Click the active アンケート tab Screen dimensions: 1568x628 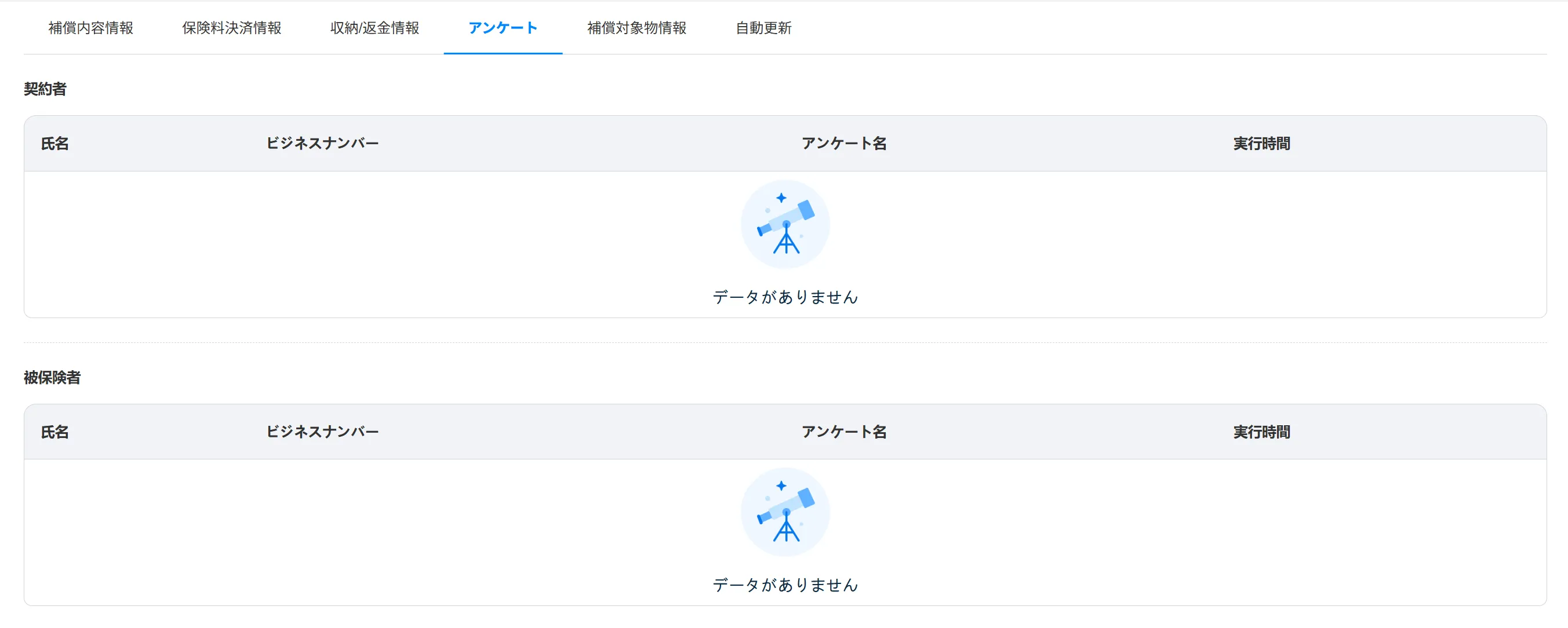coord(503,28)
